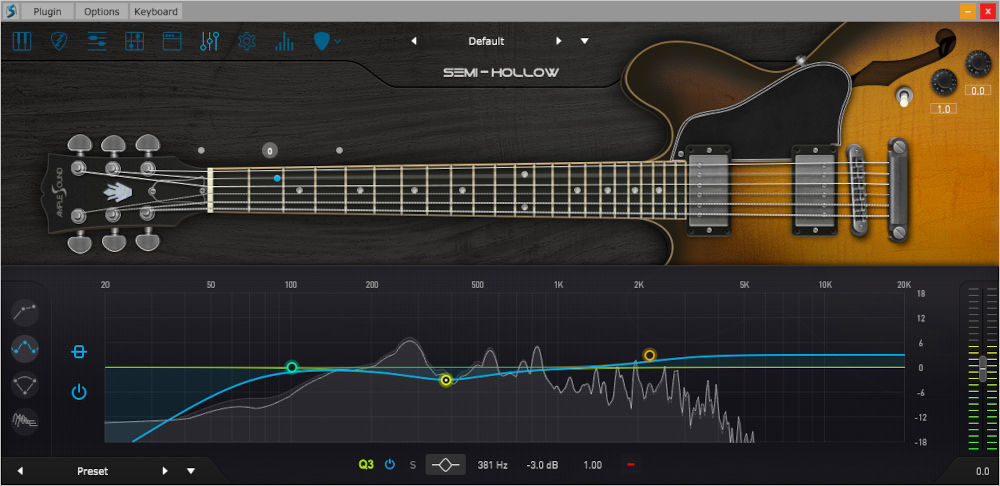Image resolution: width=1000 pixels, height=486 pixels.
Task: Click the capo position marker 0
Action: pos(270,151)
